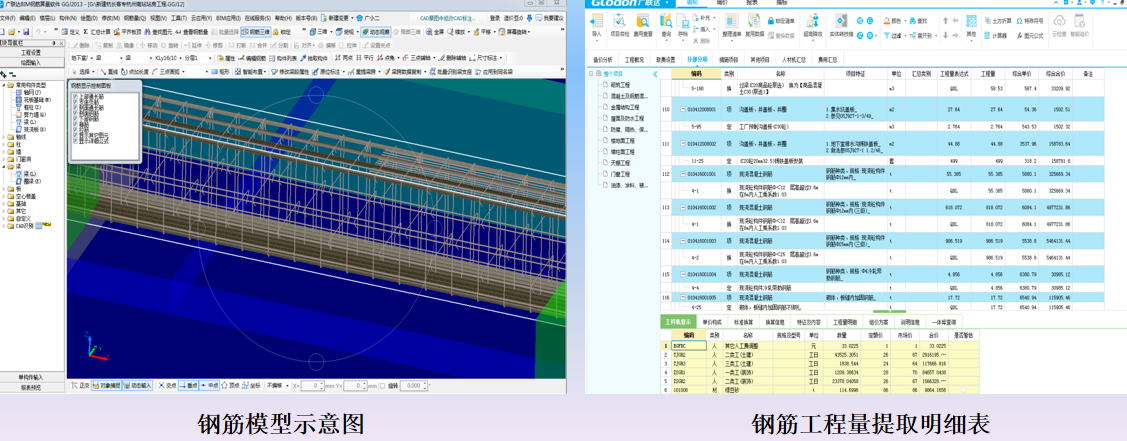Uncheck 上部通长筋 in rebar display panel

pyautogui.click(x=75, y=94)
